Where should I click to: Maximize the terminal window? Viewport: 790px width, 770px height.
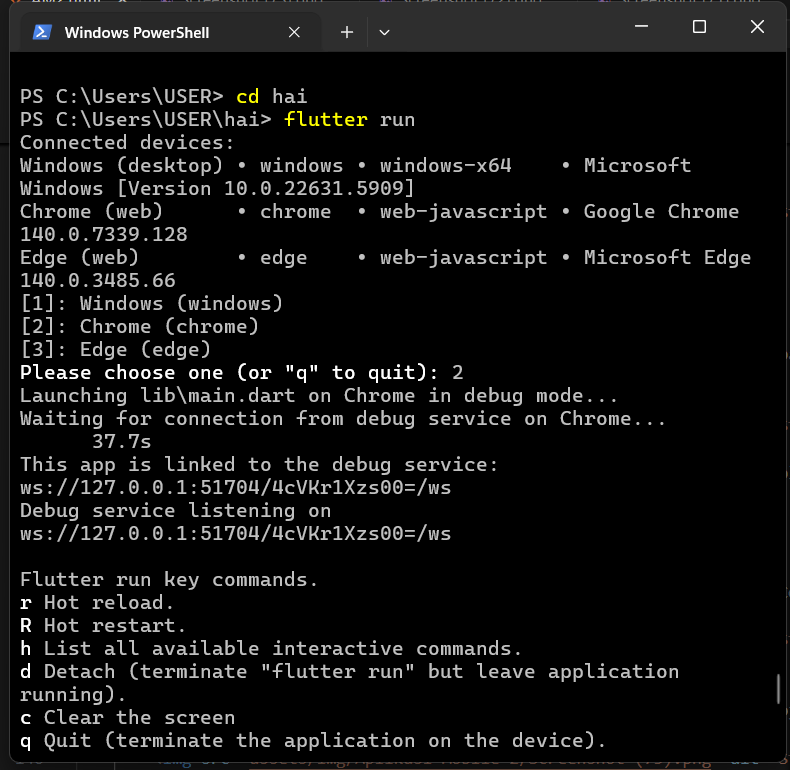point(699,26)
